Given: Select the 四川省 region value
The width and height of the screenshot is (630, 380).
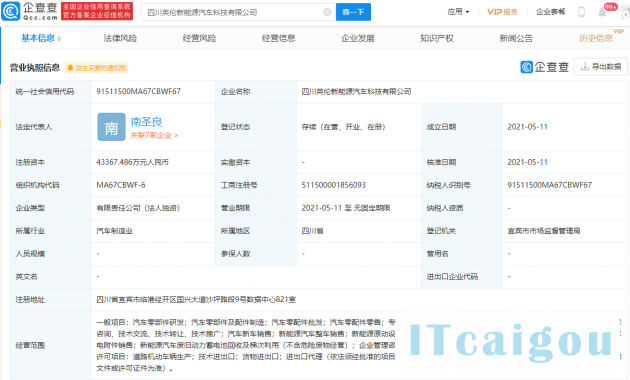Looking at the screenshot, I should coord(312,231).
